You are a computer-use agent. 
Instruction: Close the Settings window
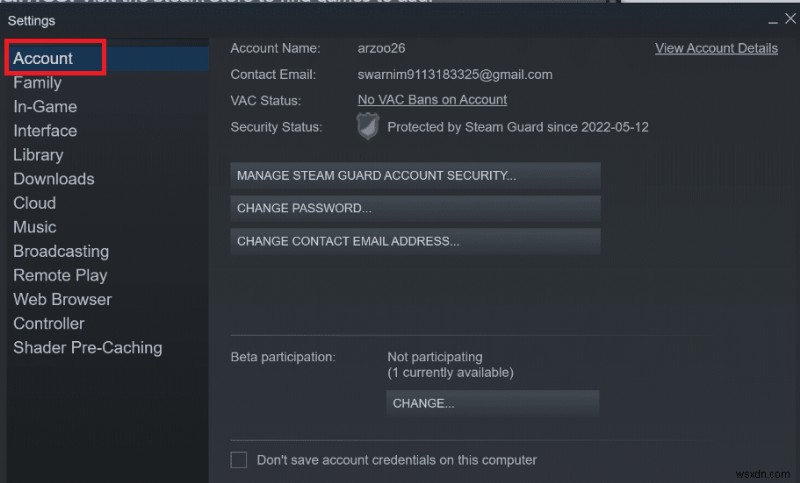[789, 20]
